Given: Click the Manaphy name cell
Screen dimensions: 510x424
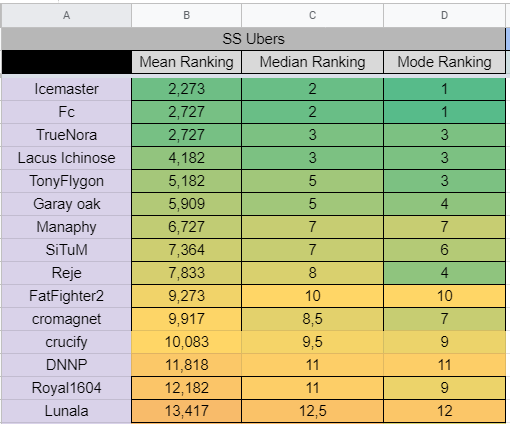Looking at the screenshot, I should 67,227.
